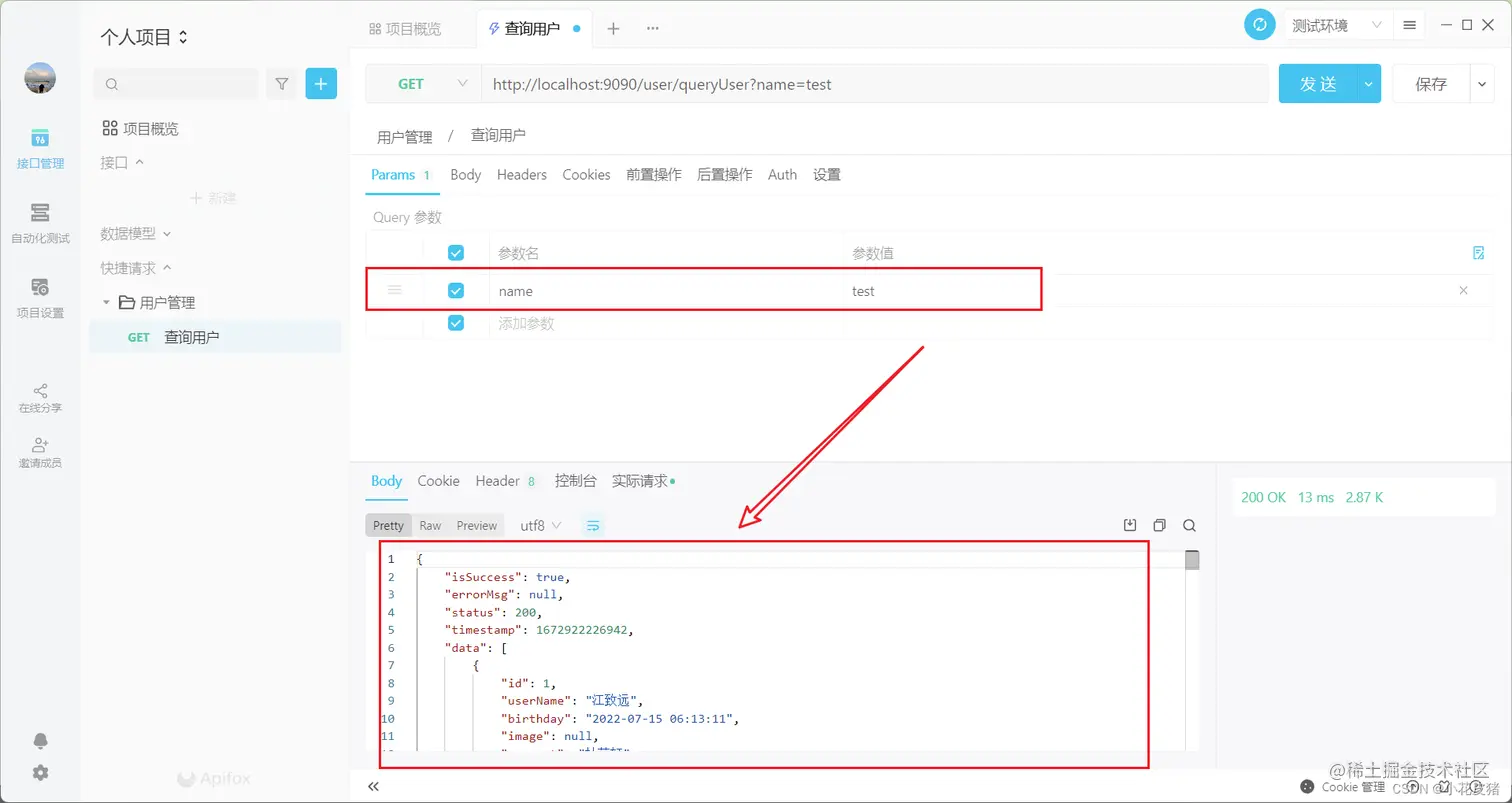Collapse the 用户管理 folder
Viewport: 1512px width, 803px height.
click(x=107, y=302)
